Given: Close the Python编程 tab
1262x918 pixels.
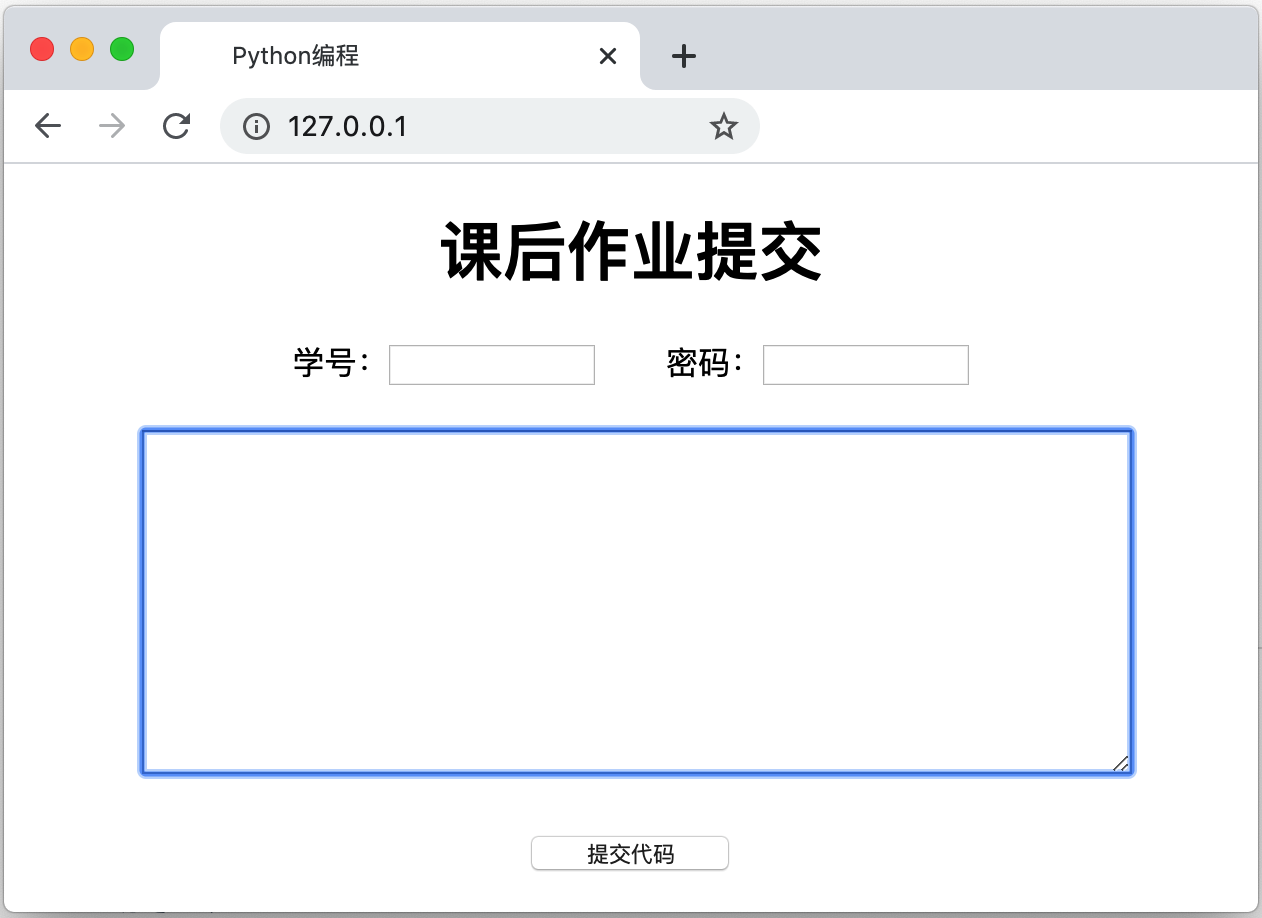Looking at the screenshot, I should click(x=607, y=57).
